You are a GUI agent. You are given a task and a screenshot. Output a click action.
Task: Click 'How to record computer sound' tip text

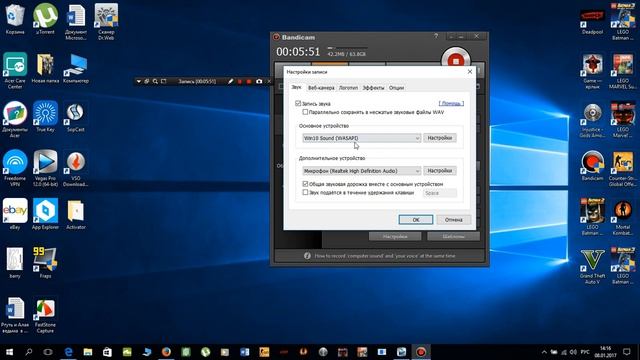click(384, 256)
